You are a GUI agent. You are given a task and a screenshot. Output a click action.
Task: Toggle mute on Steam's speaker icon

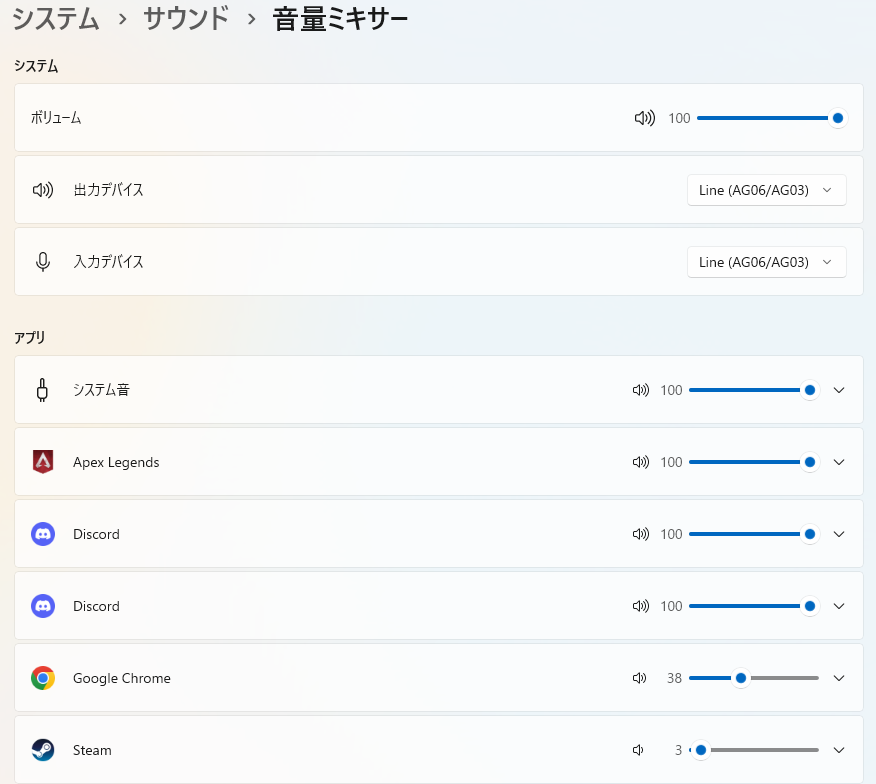coord(638,750)
